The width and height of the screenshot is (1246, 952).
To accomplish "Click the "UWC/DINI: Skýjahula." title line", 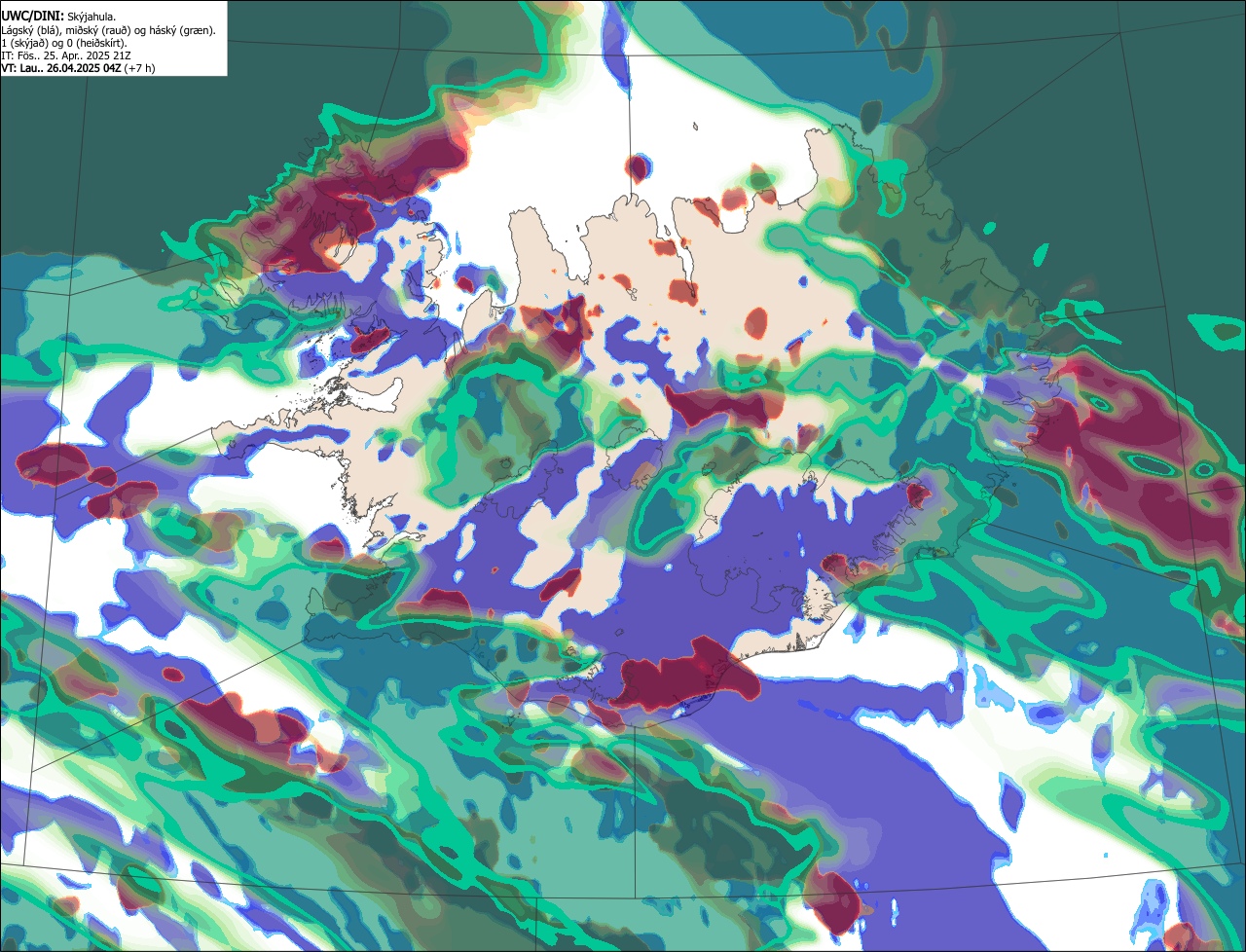I will pyautogui.click(x=58, y=17).
